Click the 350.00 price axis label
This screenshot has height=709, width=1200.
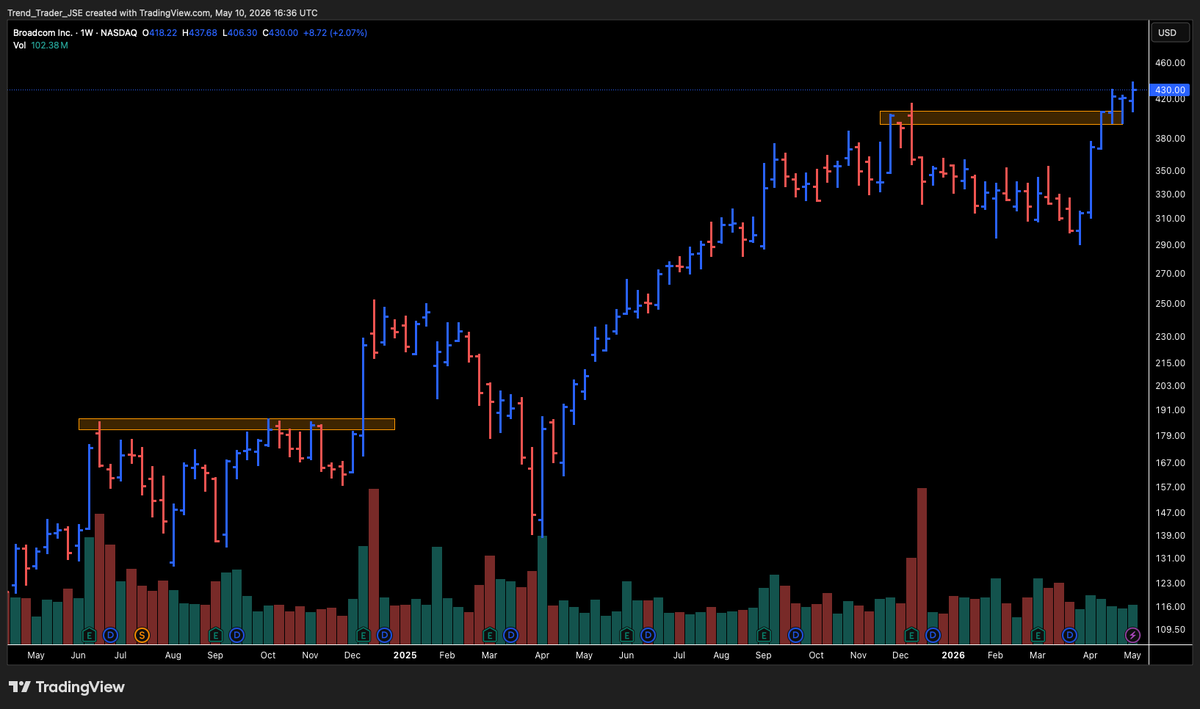tap(1169, 171)
